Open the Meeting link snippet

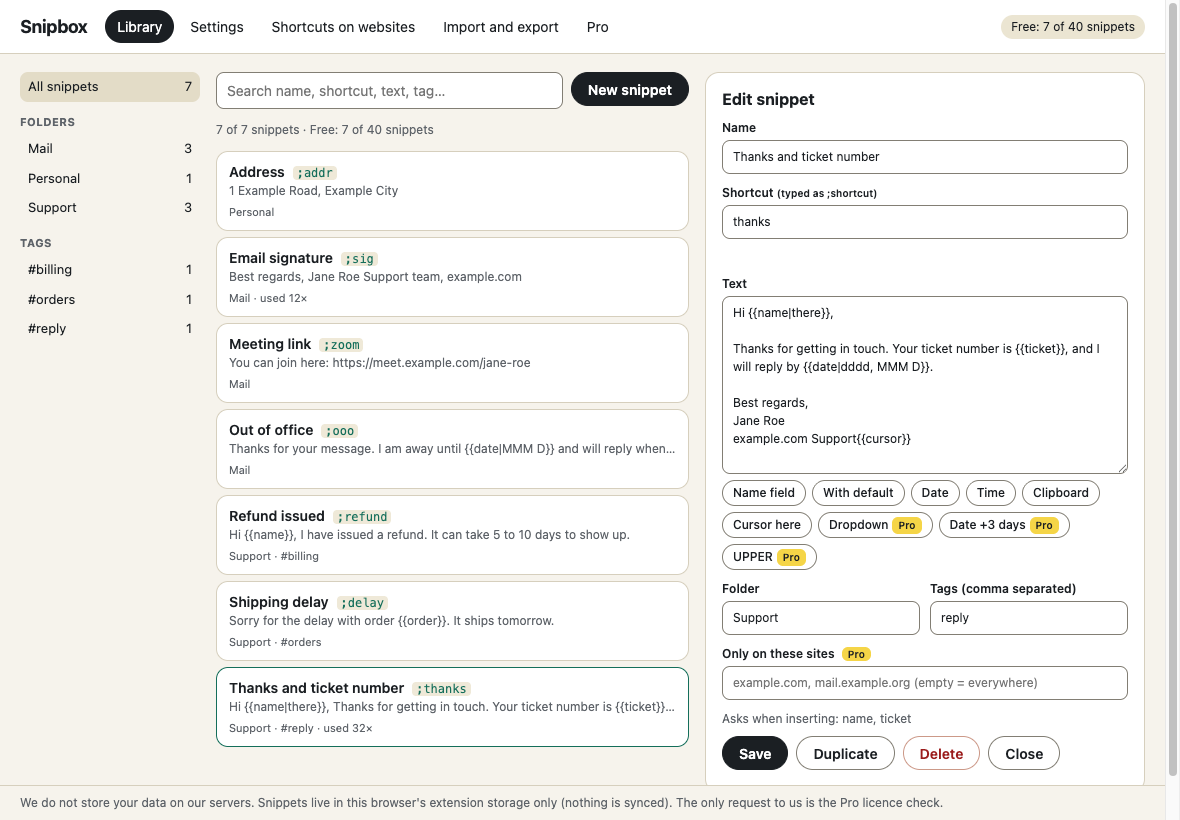click(x=452, y=363)
